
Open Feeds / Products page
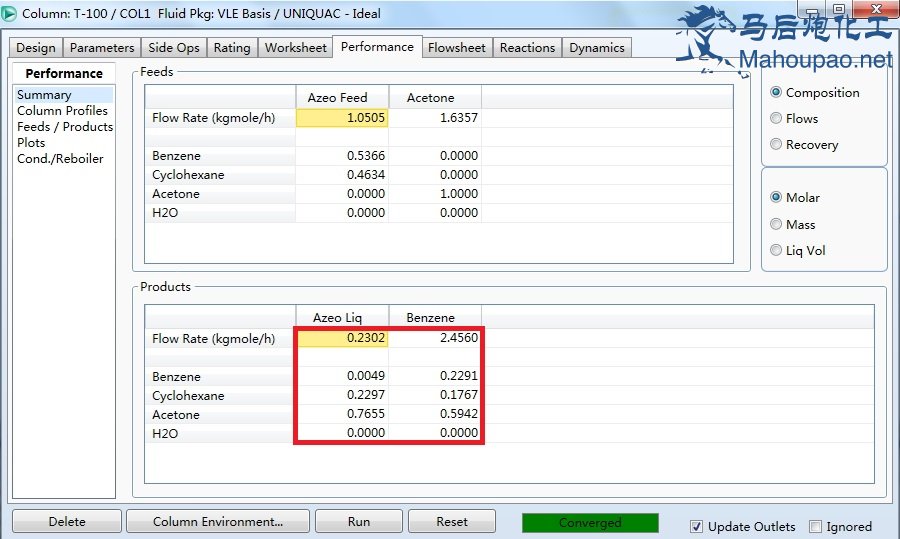(x=65, y=127)
